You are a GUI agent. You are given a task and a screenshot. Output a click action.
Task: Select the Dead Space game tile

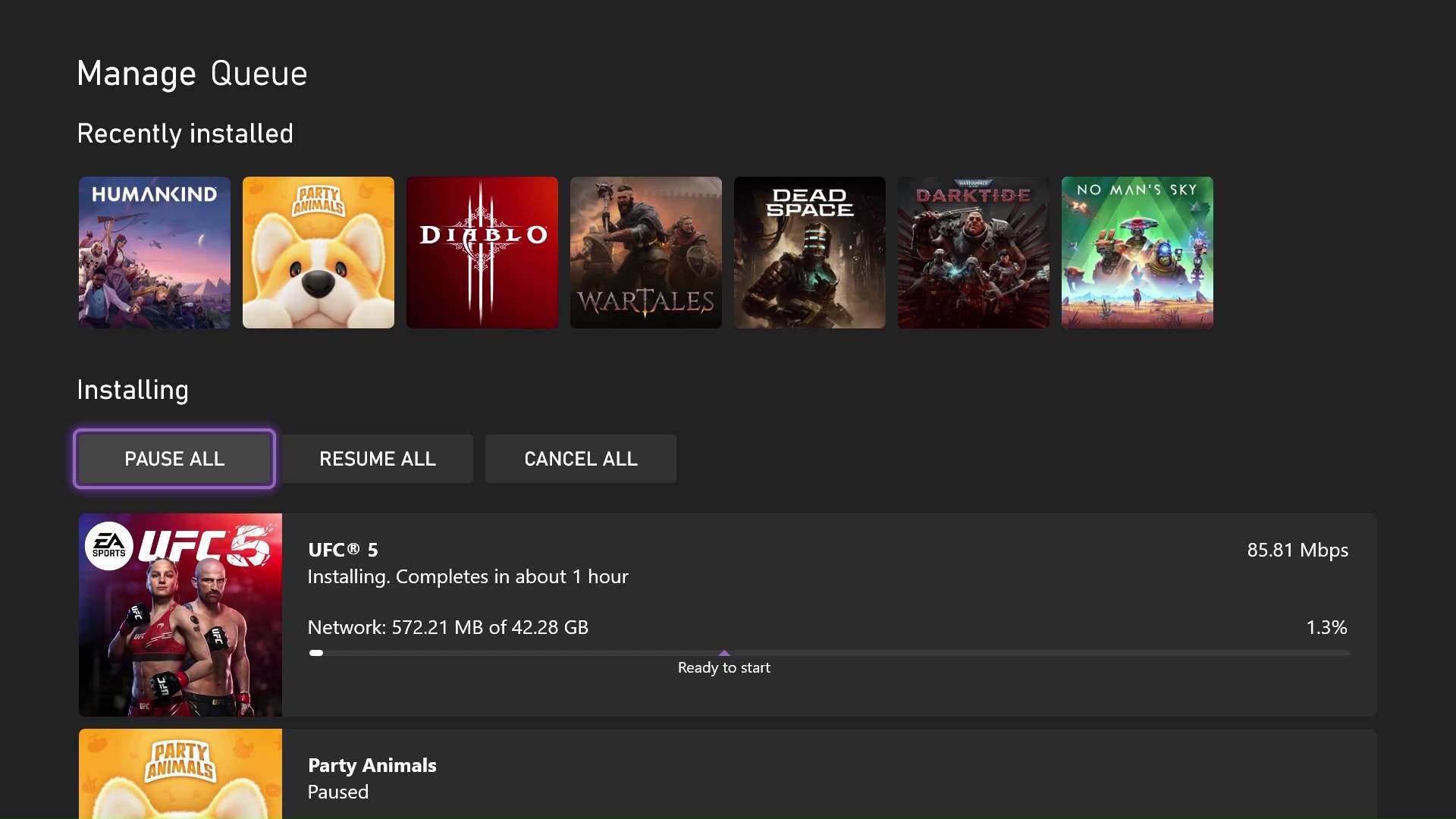pos(810,253)
